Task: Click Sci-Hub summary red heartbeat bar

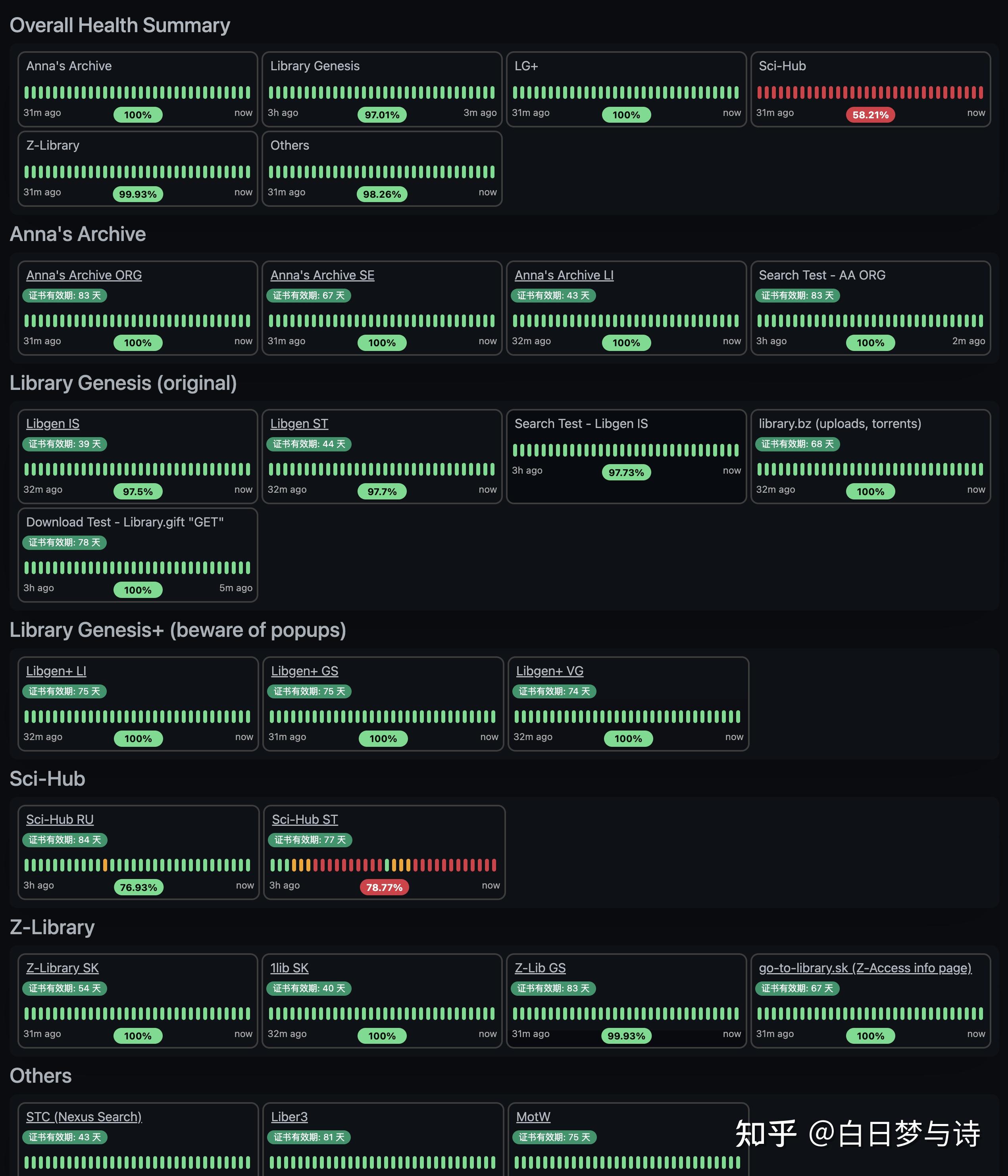Action: click(x=870, y=93)
